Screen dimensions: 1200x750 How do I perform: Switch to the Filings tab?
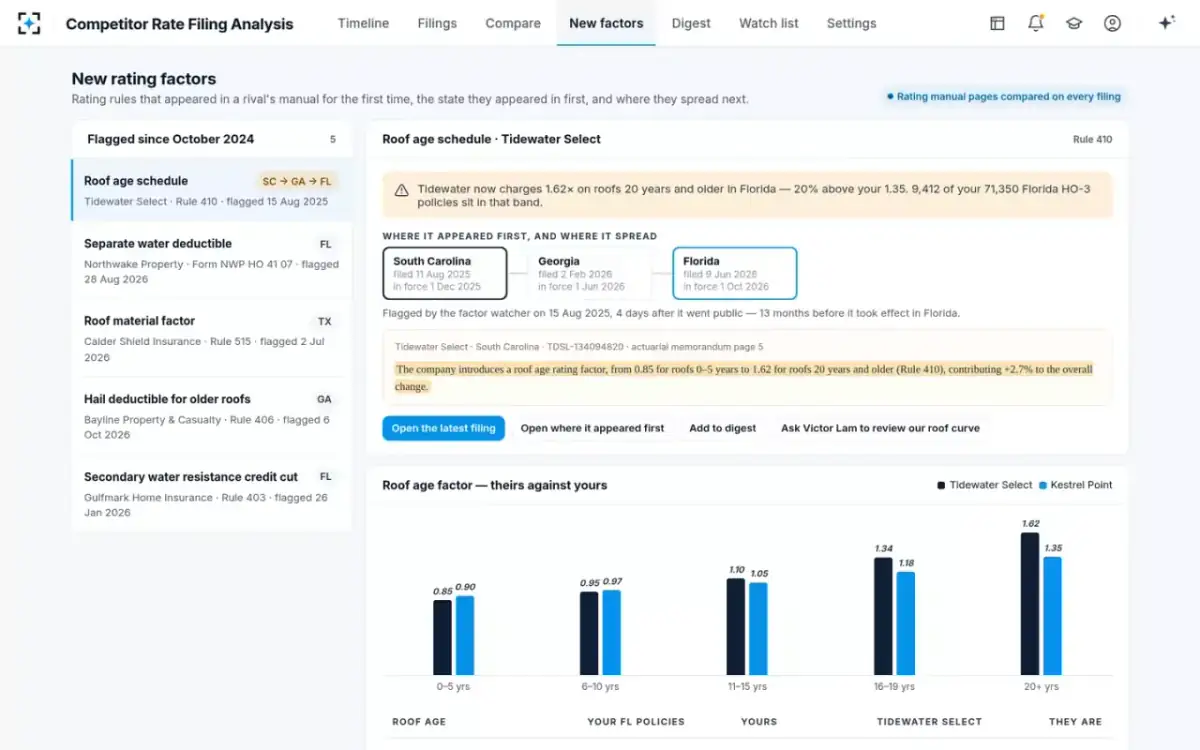tap(437, 23)
